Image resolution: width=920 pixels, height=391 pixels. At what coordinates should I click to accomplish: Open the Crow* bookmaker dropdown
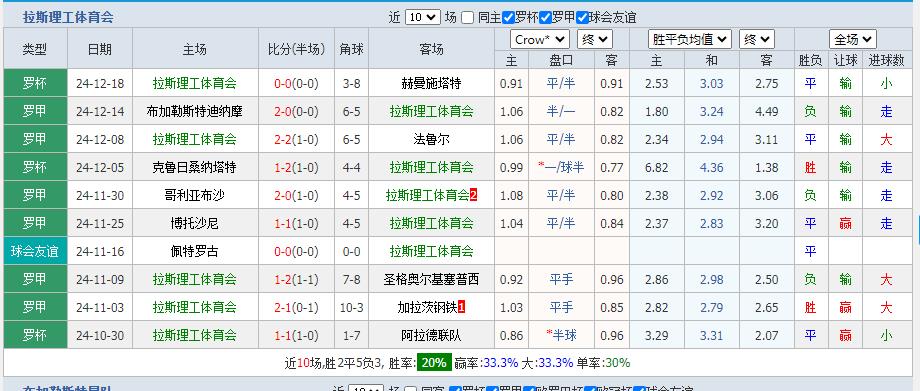pos(540,39)
